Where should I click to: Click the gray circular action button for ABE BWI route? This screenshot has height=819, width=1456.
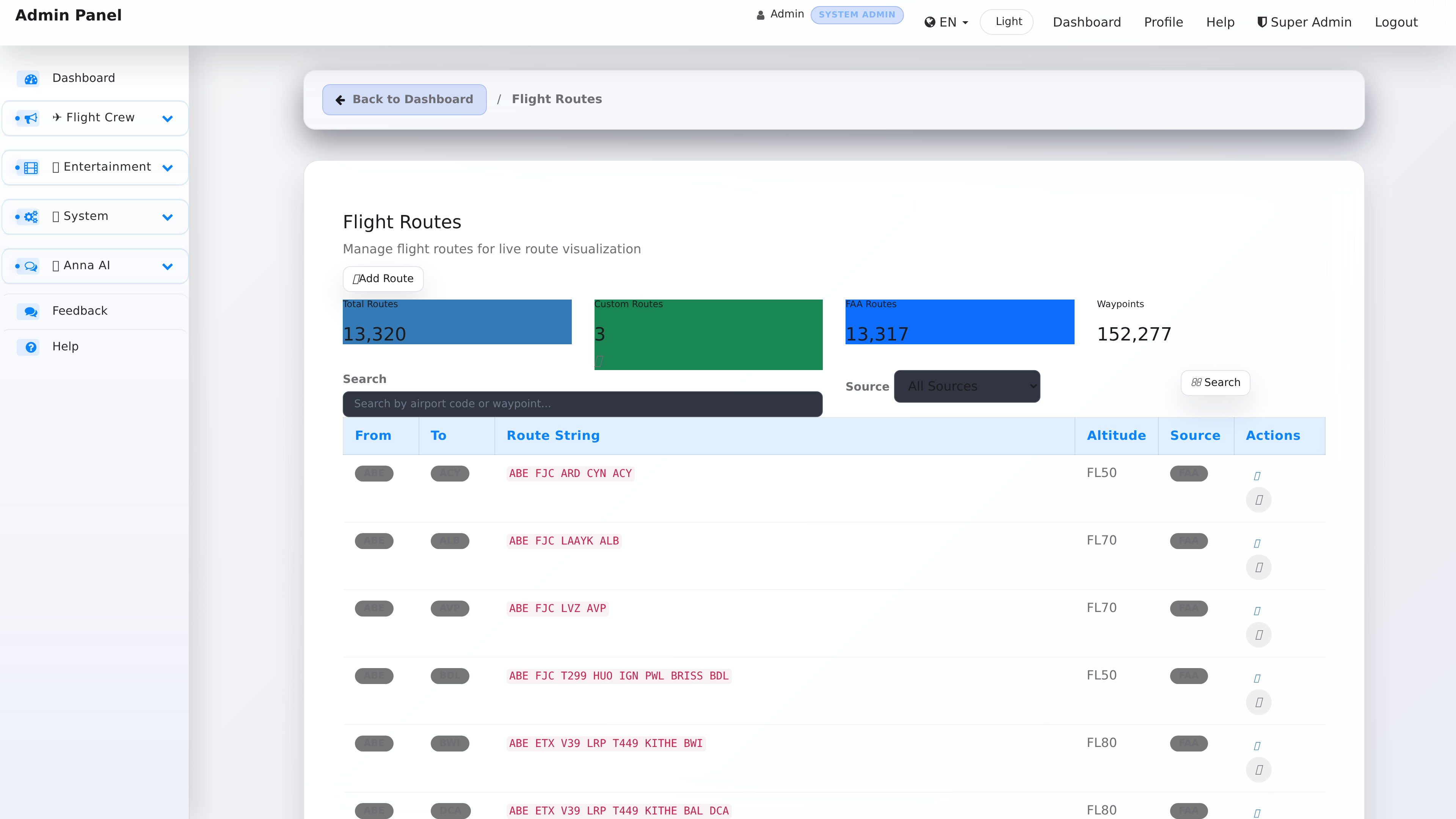(1259, 770)
